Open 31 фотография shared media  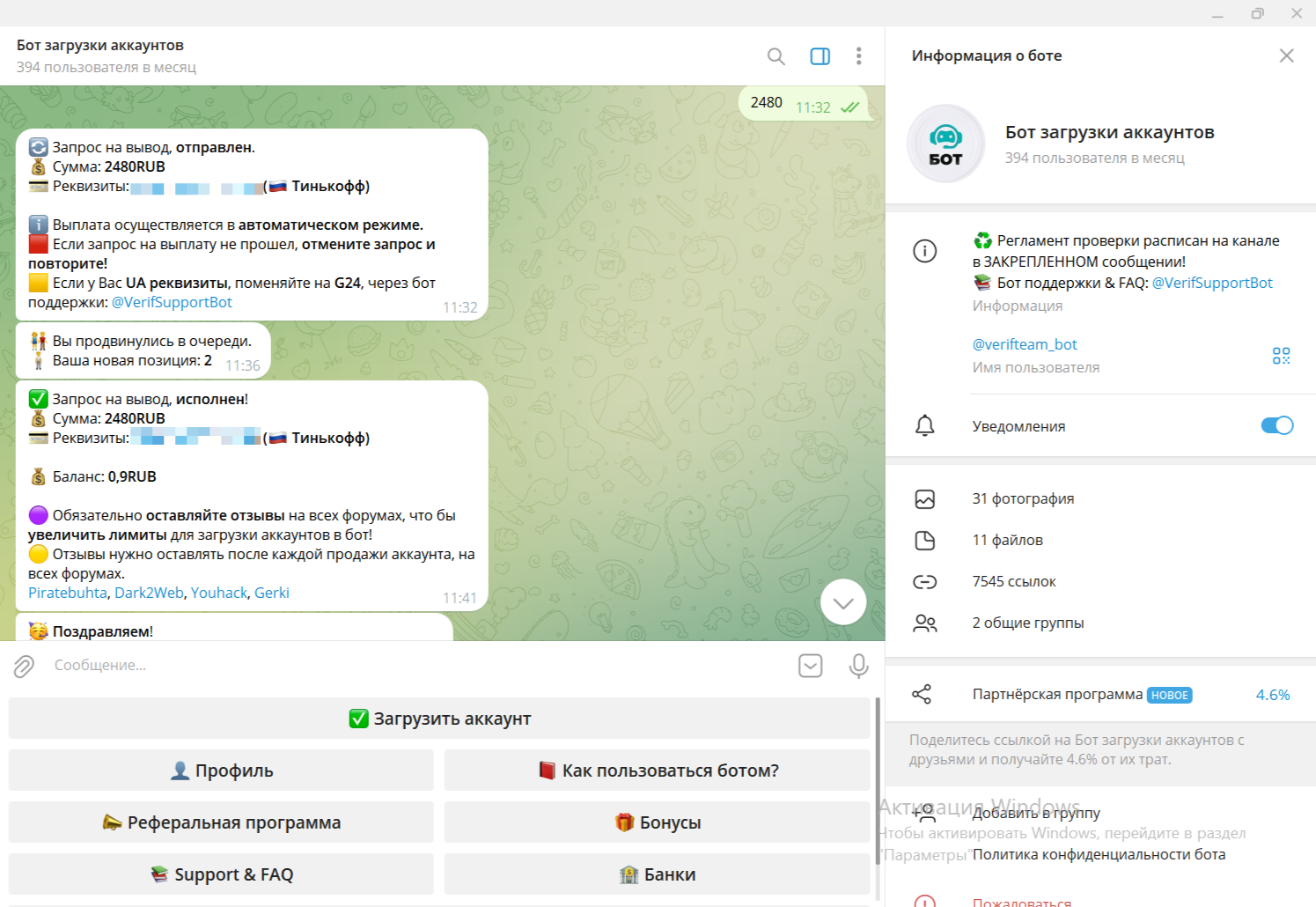pos(1023,499)
